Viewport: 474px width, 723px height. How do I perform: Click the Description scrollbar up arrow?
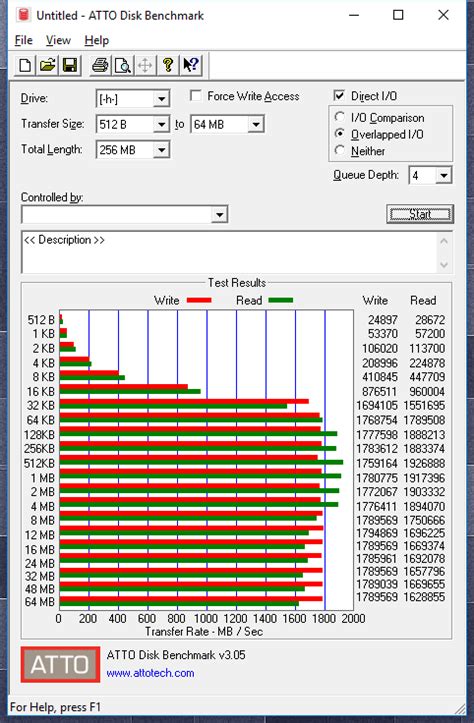444,241
